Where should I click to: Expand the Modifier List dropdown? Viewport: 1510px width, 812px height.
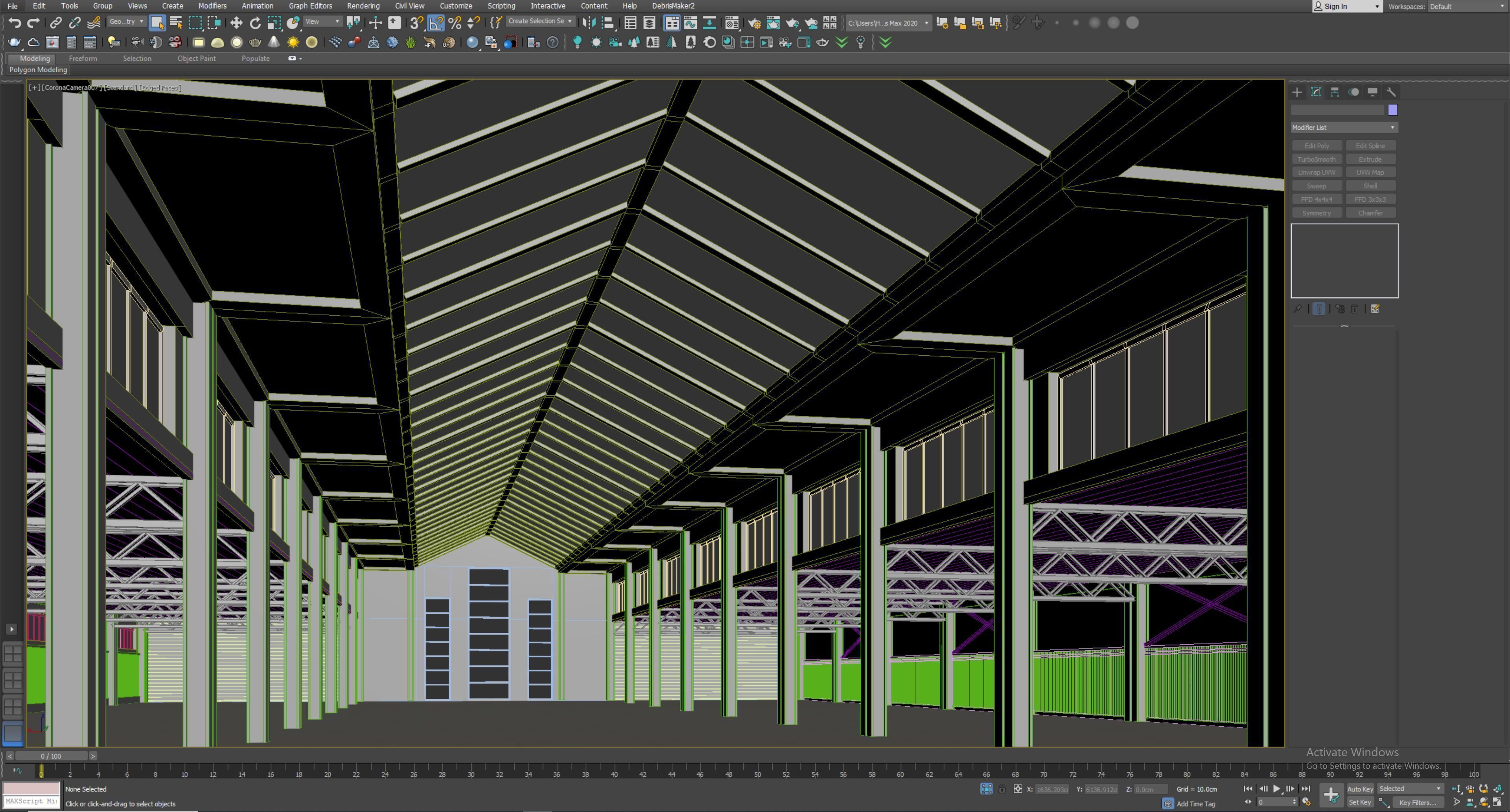(x=1344, y=127)
